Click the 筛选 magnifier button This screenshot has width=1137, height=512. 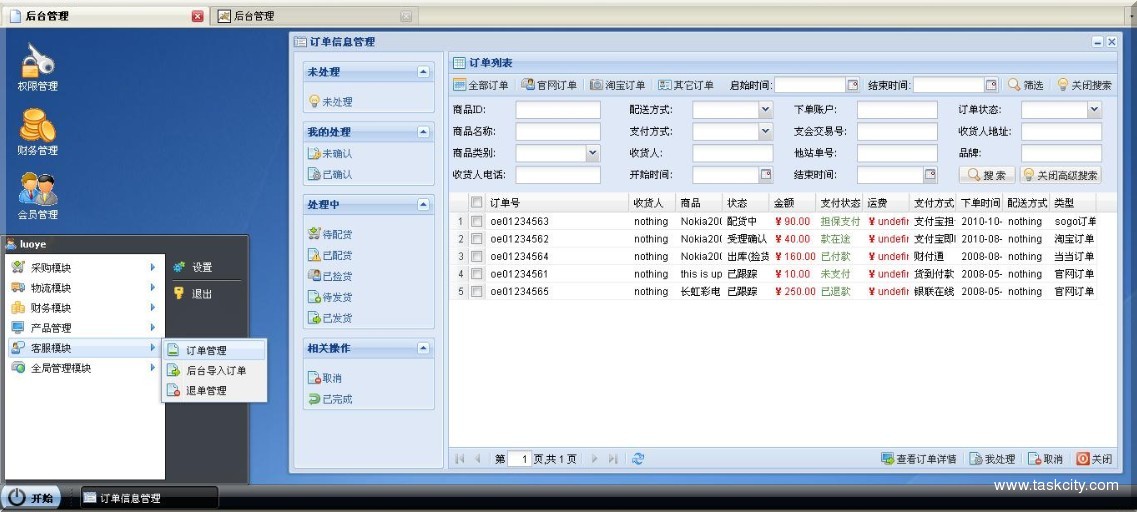coord(1025,85)
